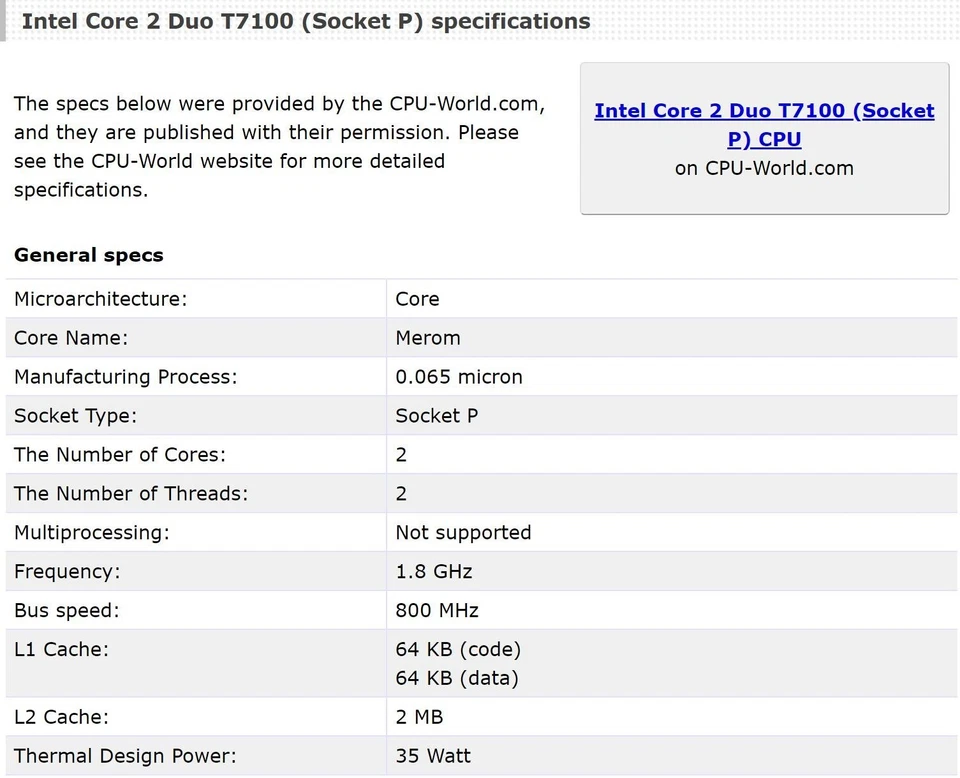The width and height of the screenshot is (960, 778).
Task: Select the Thermal Design Power value 35 Watt
Action: [432, 756]
